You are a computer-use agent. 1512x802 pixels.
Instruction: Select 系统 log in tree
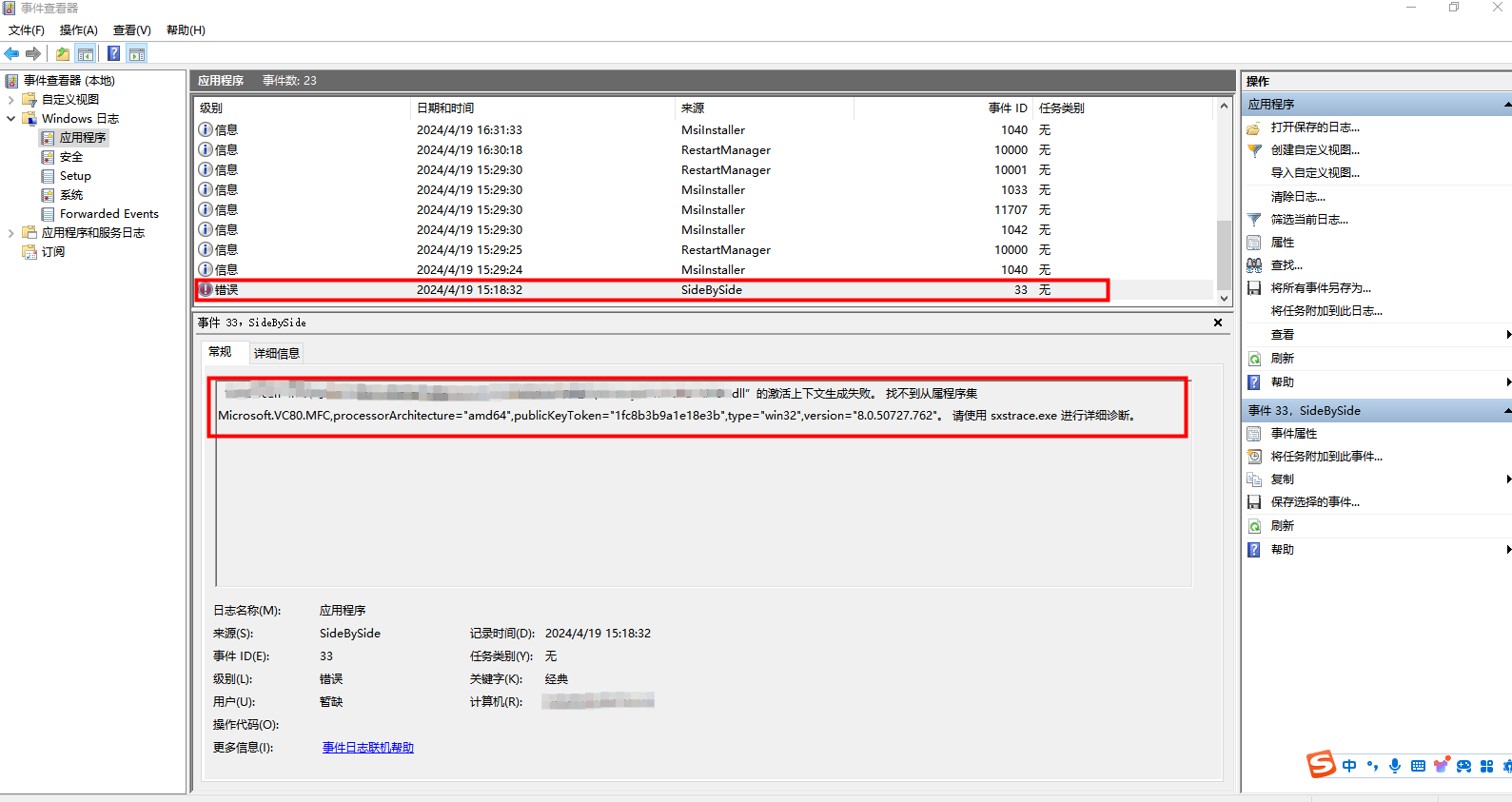pyautogui.click(x=71, y=195)
